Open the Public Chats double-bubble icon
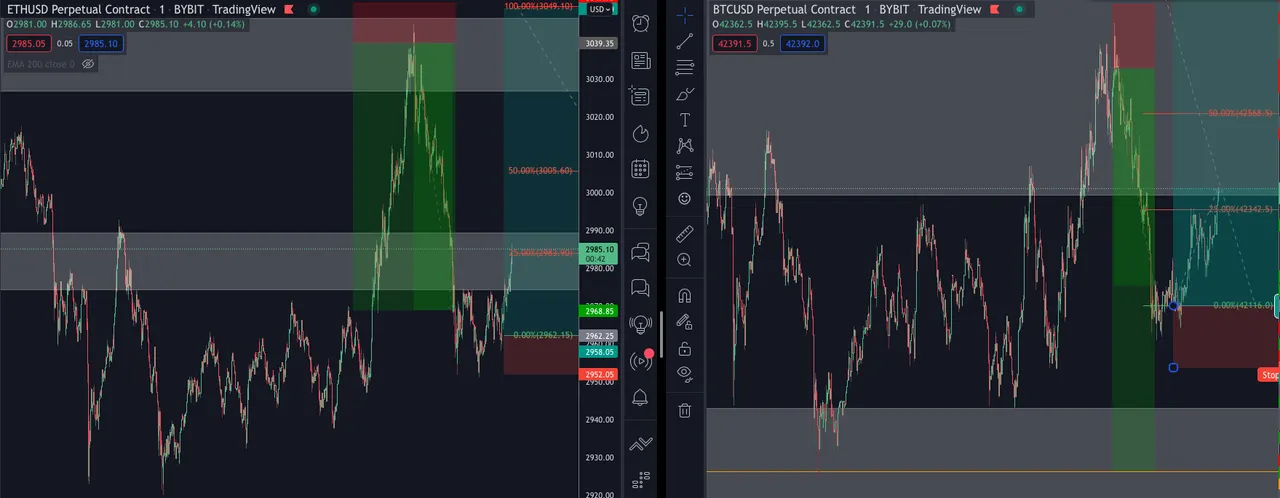Screen dimensions: 1280x498 pos(641,252)
